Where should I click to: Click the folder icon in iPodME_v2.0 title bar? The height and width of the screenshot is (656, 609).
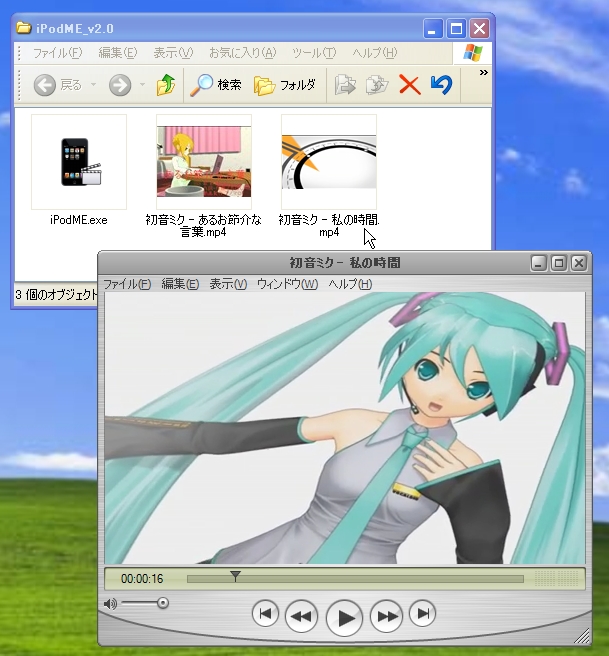point(23,28)
